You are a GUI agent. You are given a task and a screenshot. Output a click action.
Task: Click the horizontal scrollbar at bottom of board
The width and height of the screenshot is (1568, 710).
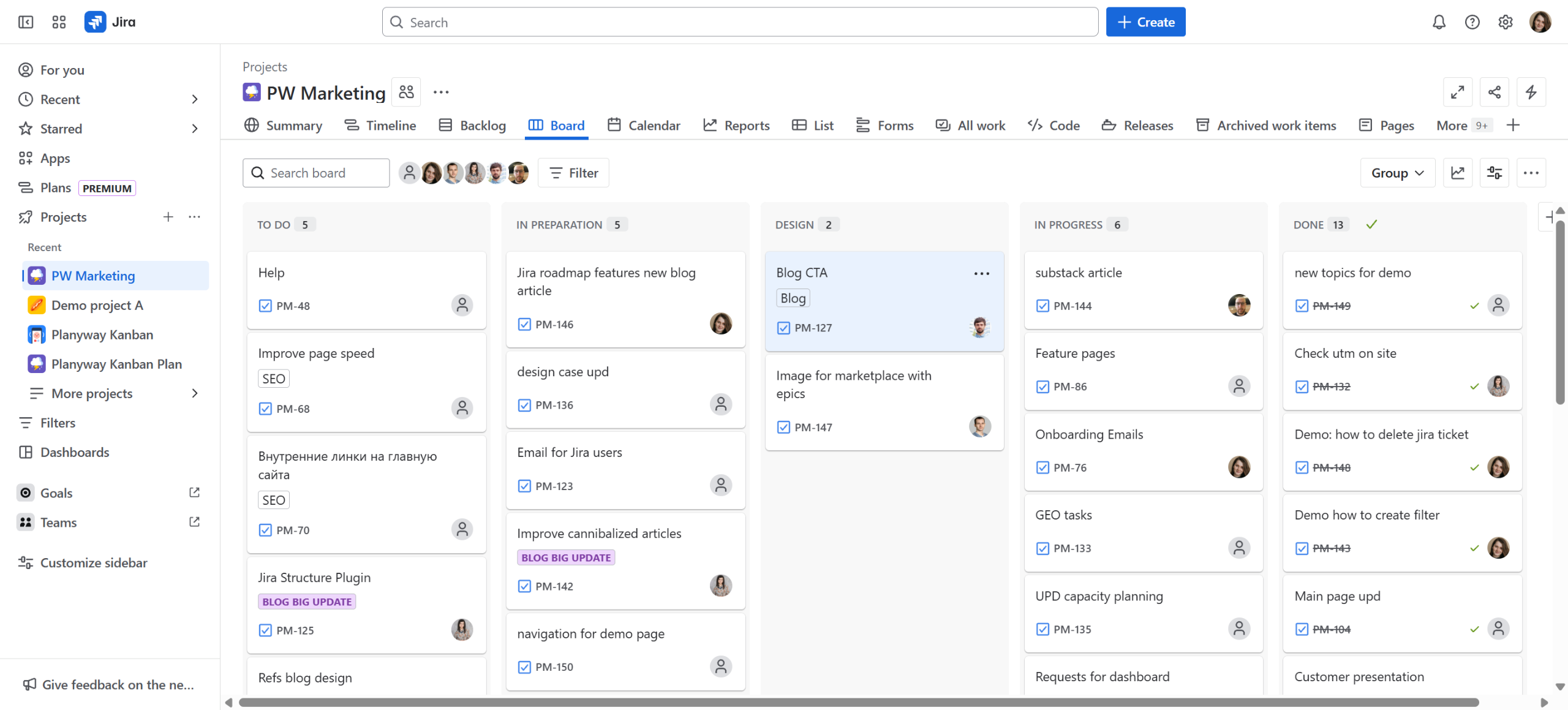858,702
